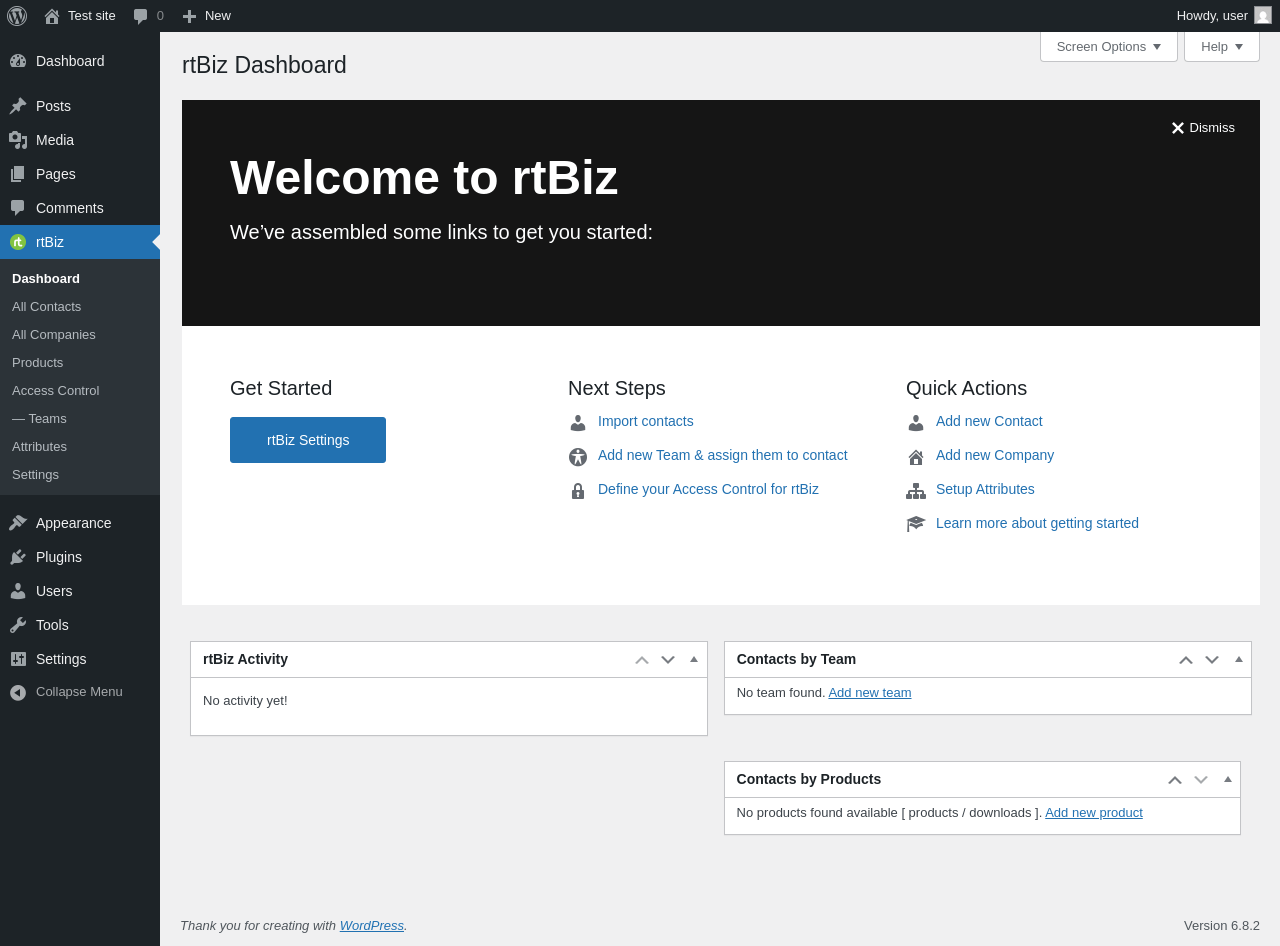Move Contacts by Team widget up
The height and width of the screenshot is (946, 1280).
click(x=1186, y=660)
